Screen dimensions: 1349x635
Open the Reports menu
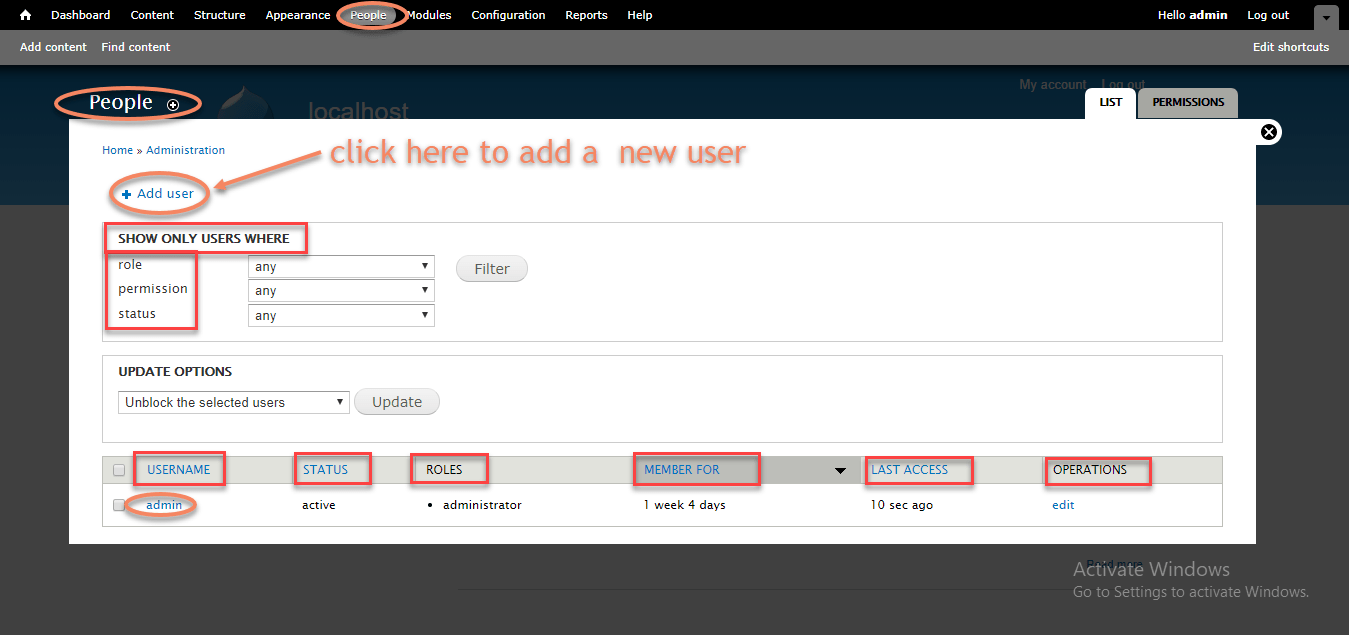pyautogui.click(x=586, y=15)
